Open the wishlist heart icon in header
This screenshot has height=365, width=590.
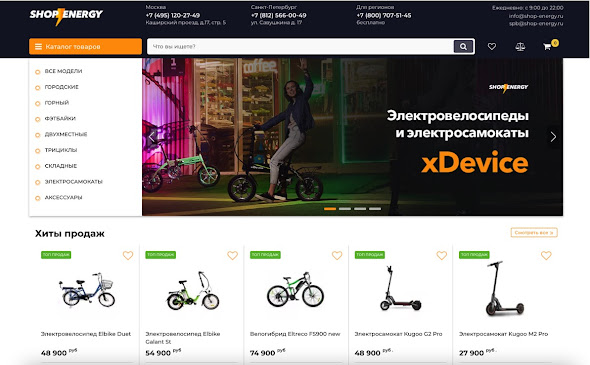tap(491, 47)
